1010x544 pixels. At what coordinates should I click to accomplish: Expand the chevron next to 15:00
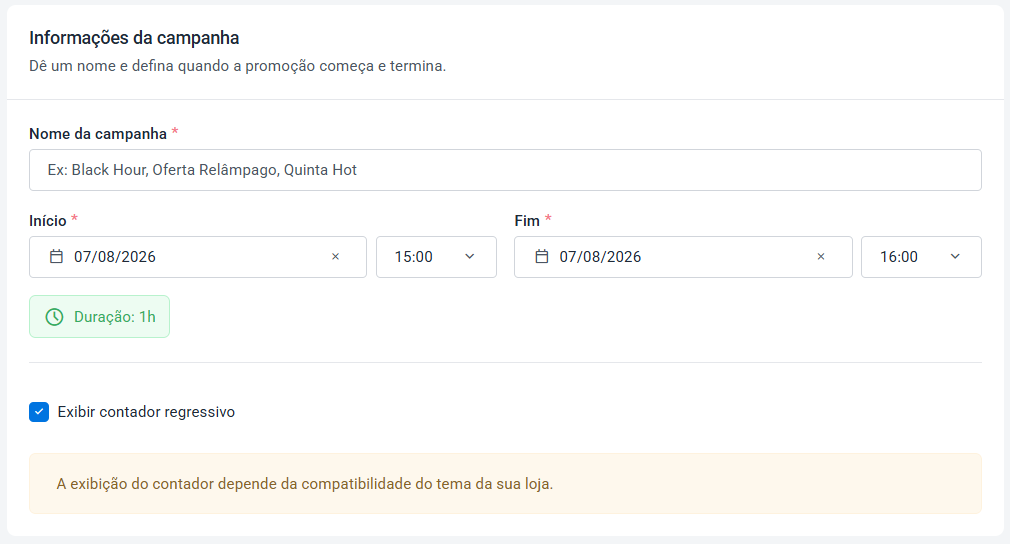click(x=470, y=257)
